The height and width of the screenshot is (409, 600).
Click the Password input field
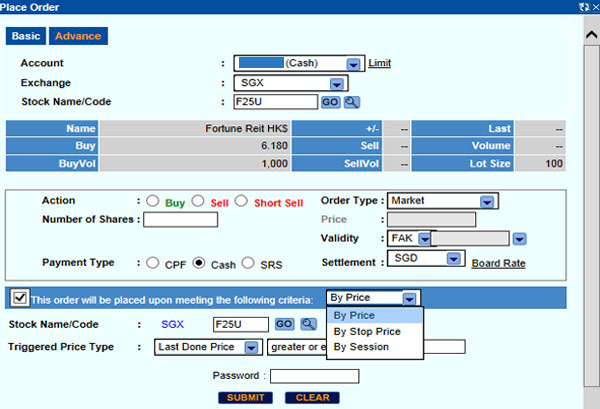(x=315, y=376)
